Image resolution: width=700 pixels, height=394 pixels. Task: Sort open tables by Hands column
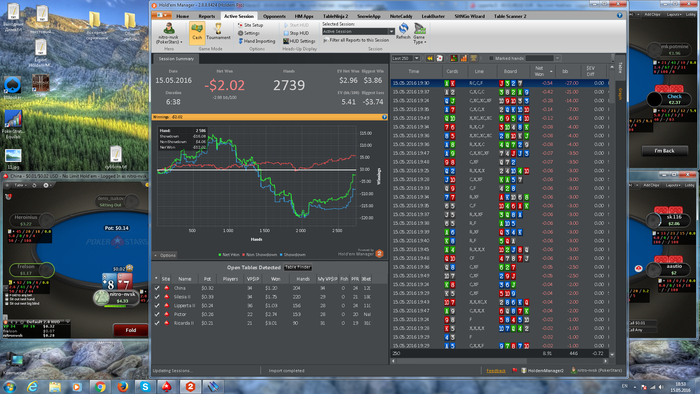click(x=303, y=279)
